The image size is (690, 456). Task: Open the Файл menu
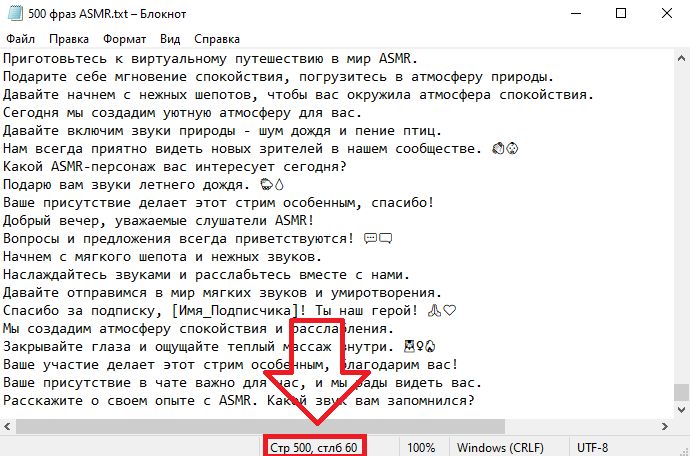tap(20, 39)
